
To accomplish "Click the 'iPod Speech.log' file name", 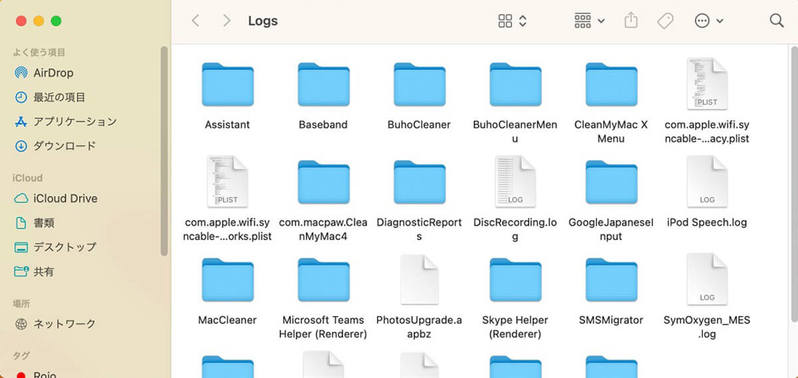I will click(707, 222).
